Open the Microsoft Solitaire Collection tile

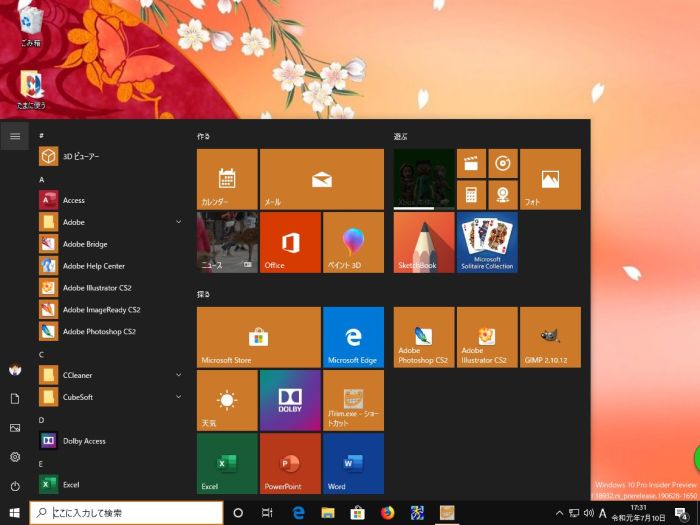point(487,242)
